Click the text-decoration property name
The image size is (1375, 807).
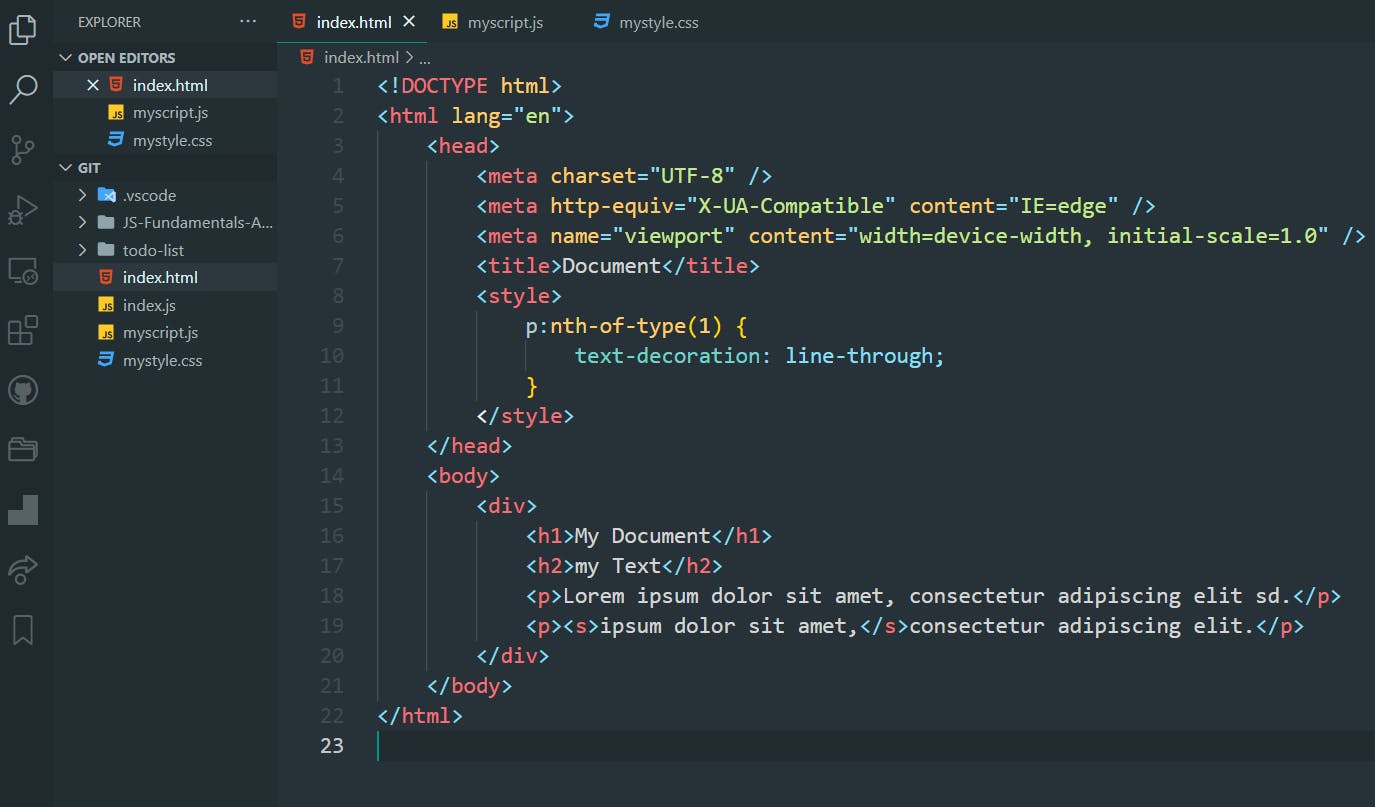667,356
